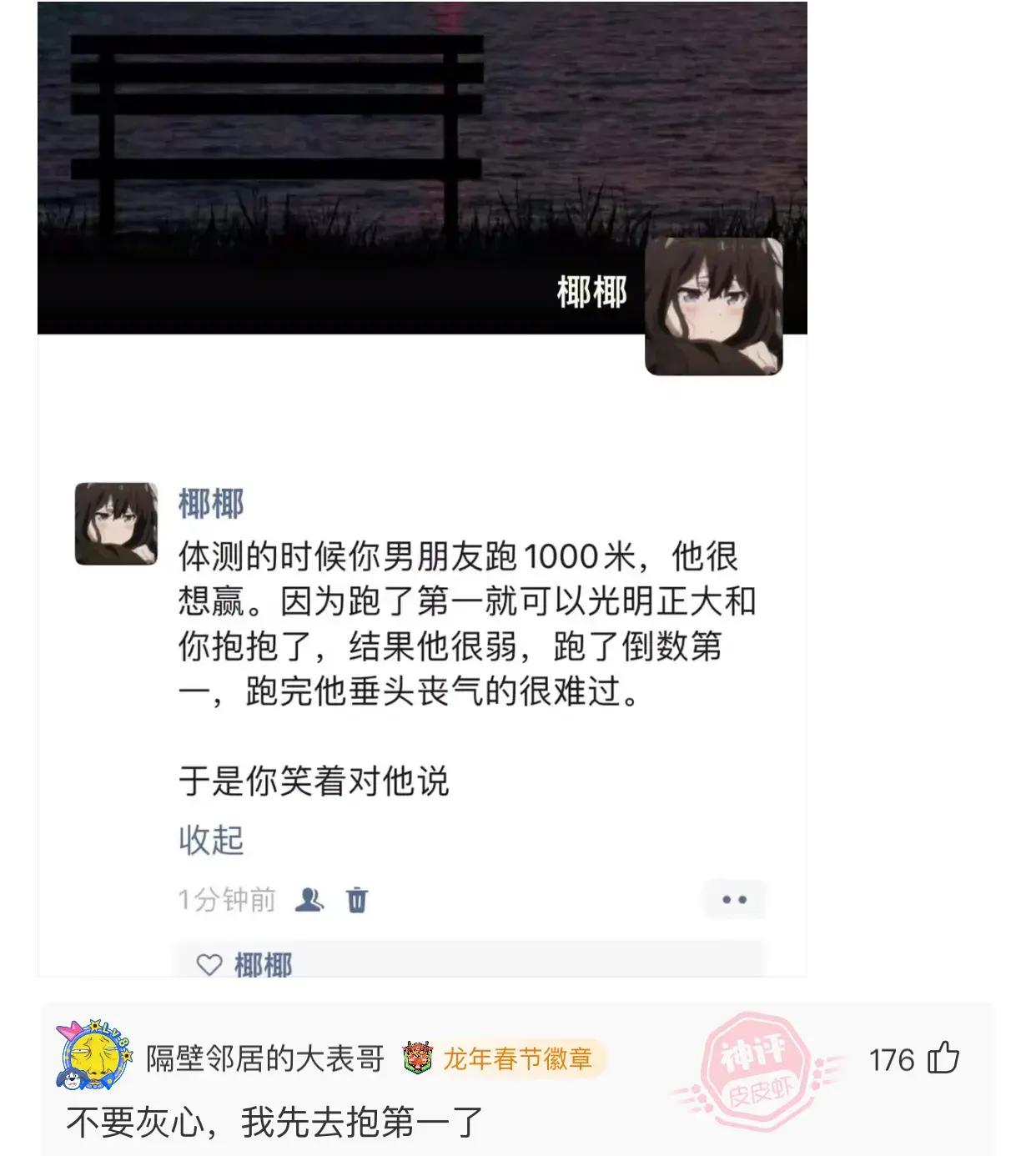The height and width of the screenshot is (1156, 1036).
Task: Click the dragon year badge icon
Action: pyautogui.click(x=418, y=1058)
